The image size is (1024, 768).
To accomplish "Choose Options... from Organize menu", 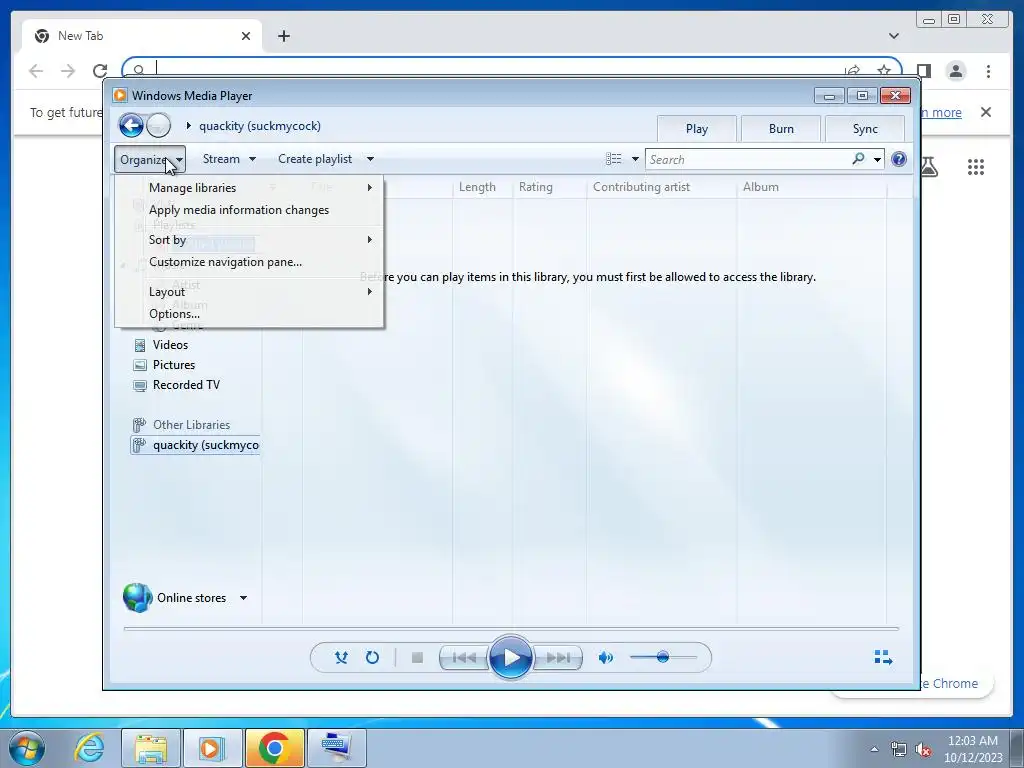I will point(249,314).
